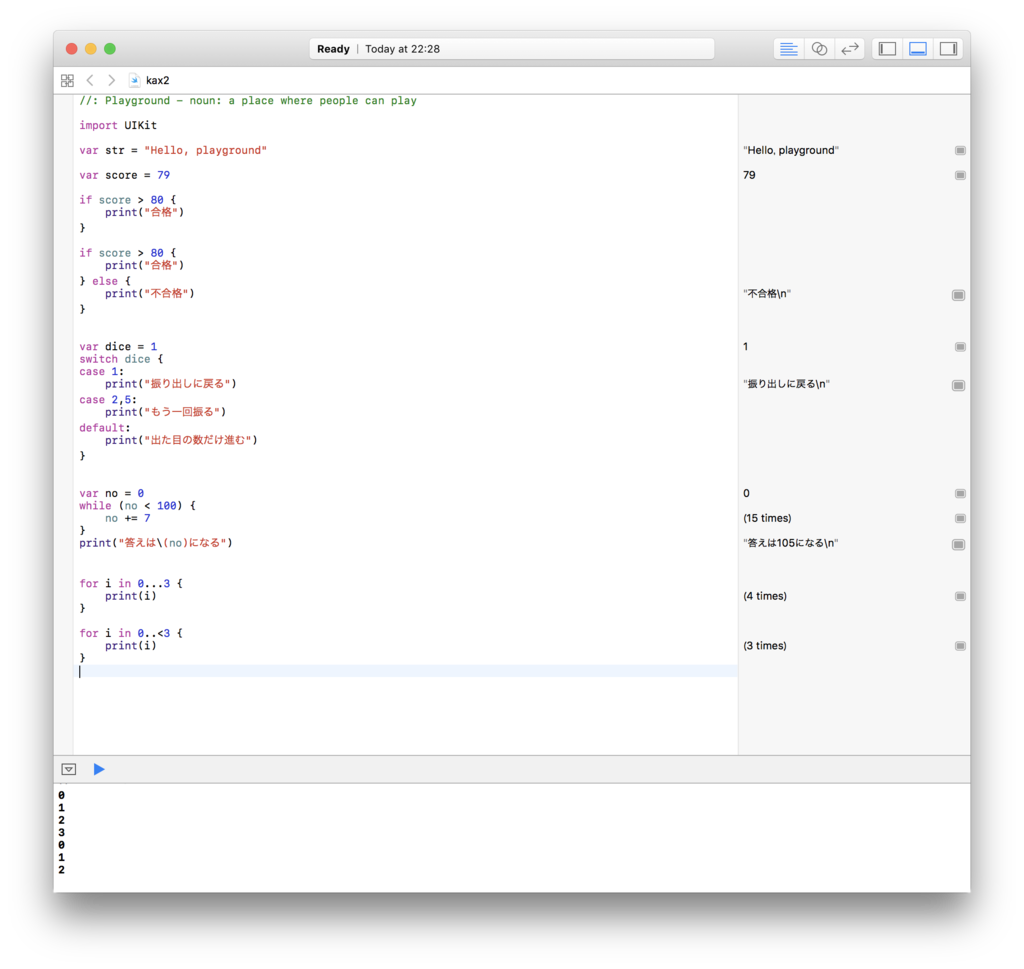Show result for "Hello, playground" line
Screen dimensions: 1024x969
click(960, 150)
